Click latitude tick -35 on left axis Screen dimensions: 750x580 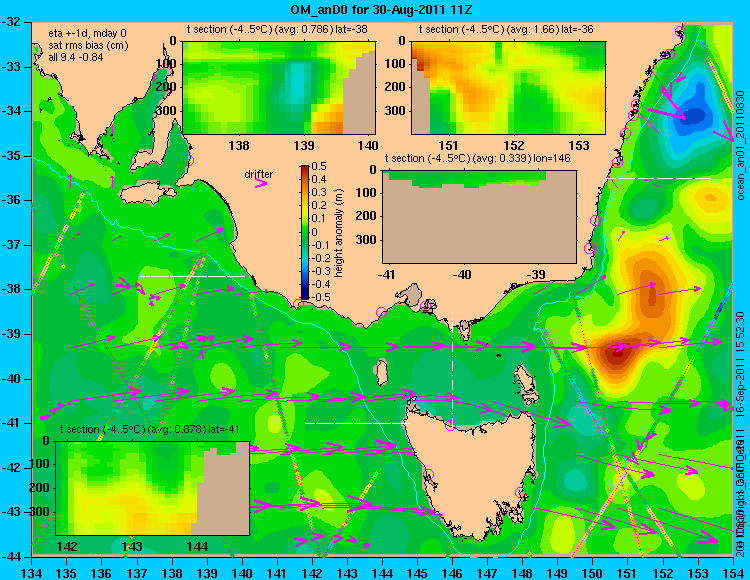click(11, 156)
